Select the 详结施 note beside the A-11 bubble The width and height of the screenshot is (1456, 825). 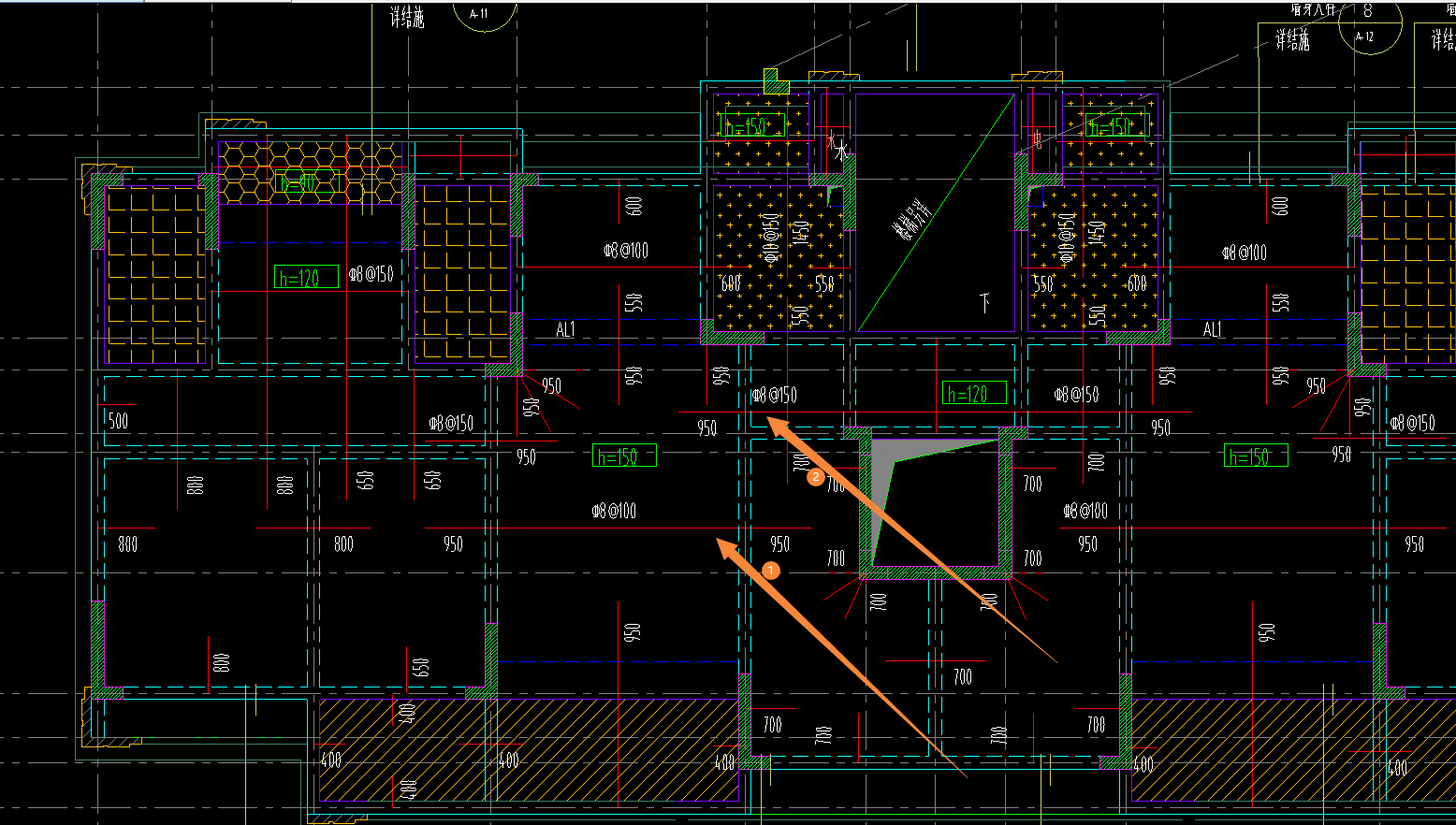pyautogui.click(x=407, y=16)
